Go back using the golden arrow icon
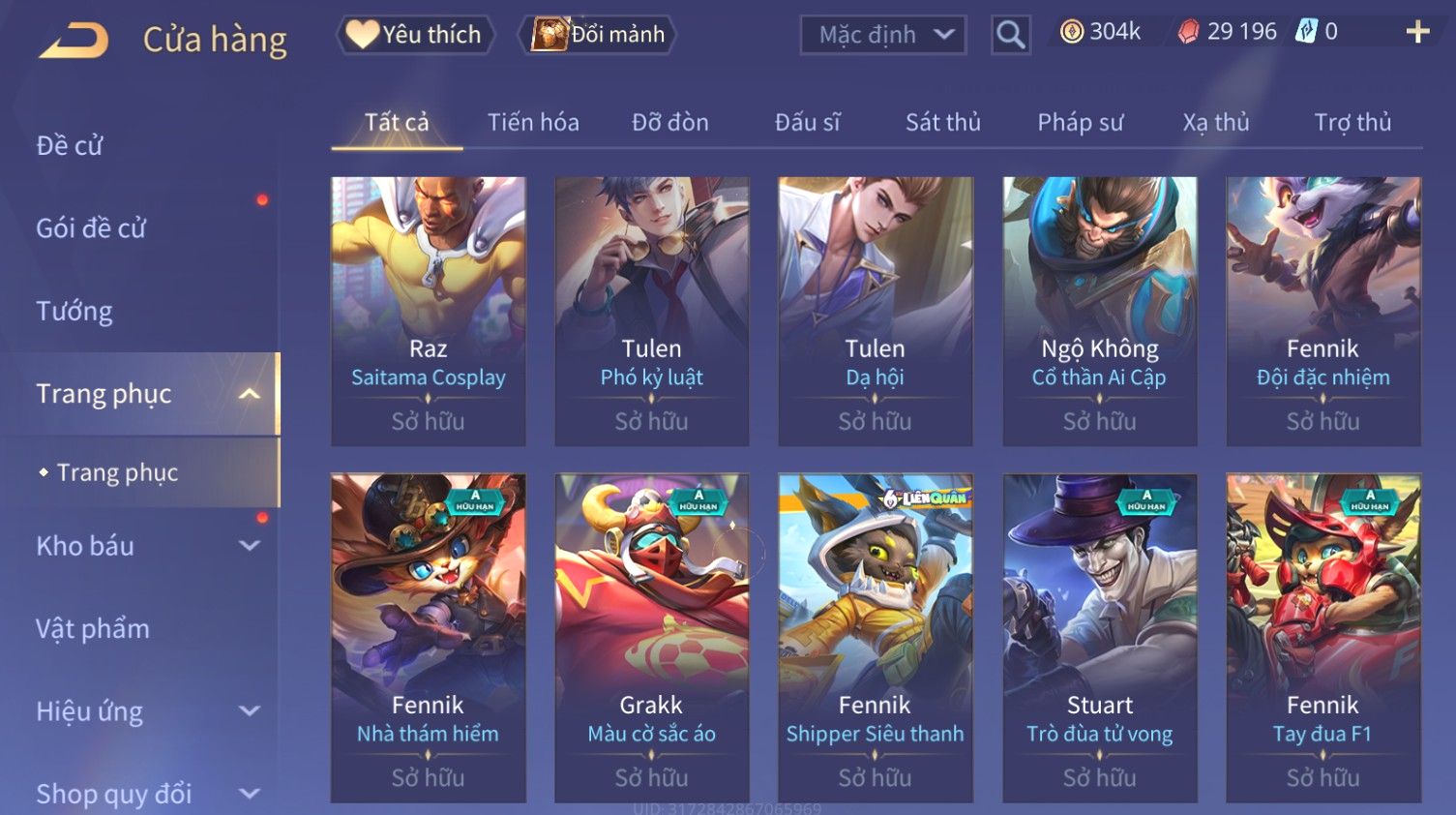 point(74,41)
